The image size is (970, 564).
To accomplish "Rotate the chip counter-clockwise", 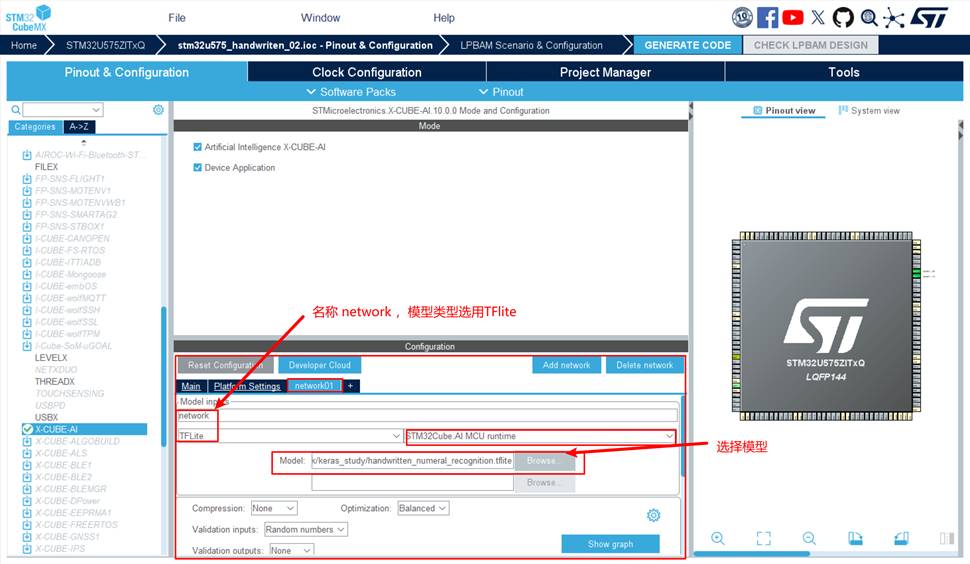I will click(901, 538).
